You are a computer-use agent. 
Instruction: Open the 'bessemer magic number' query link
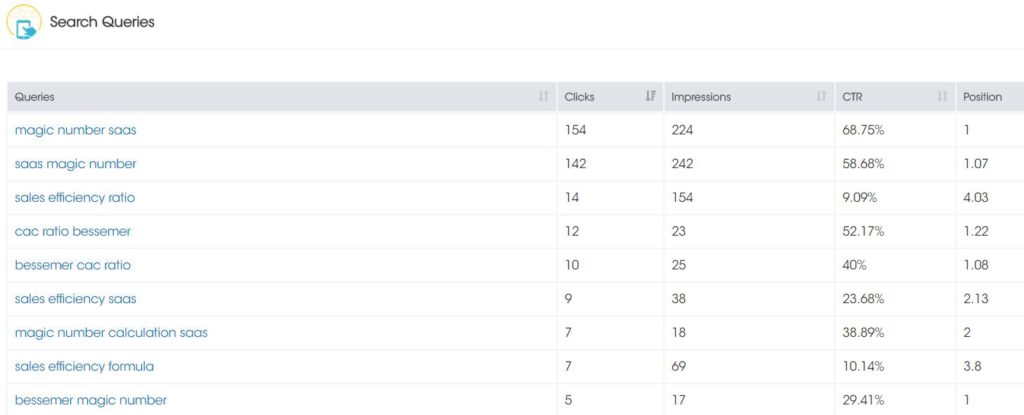pos(91,400)
